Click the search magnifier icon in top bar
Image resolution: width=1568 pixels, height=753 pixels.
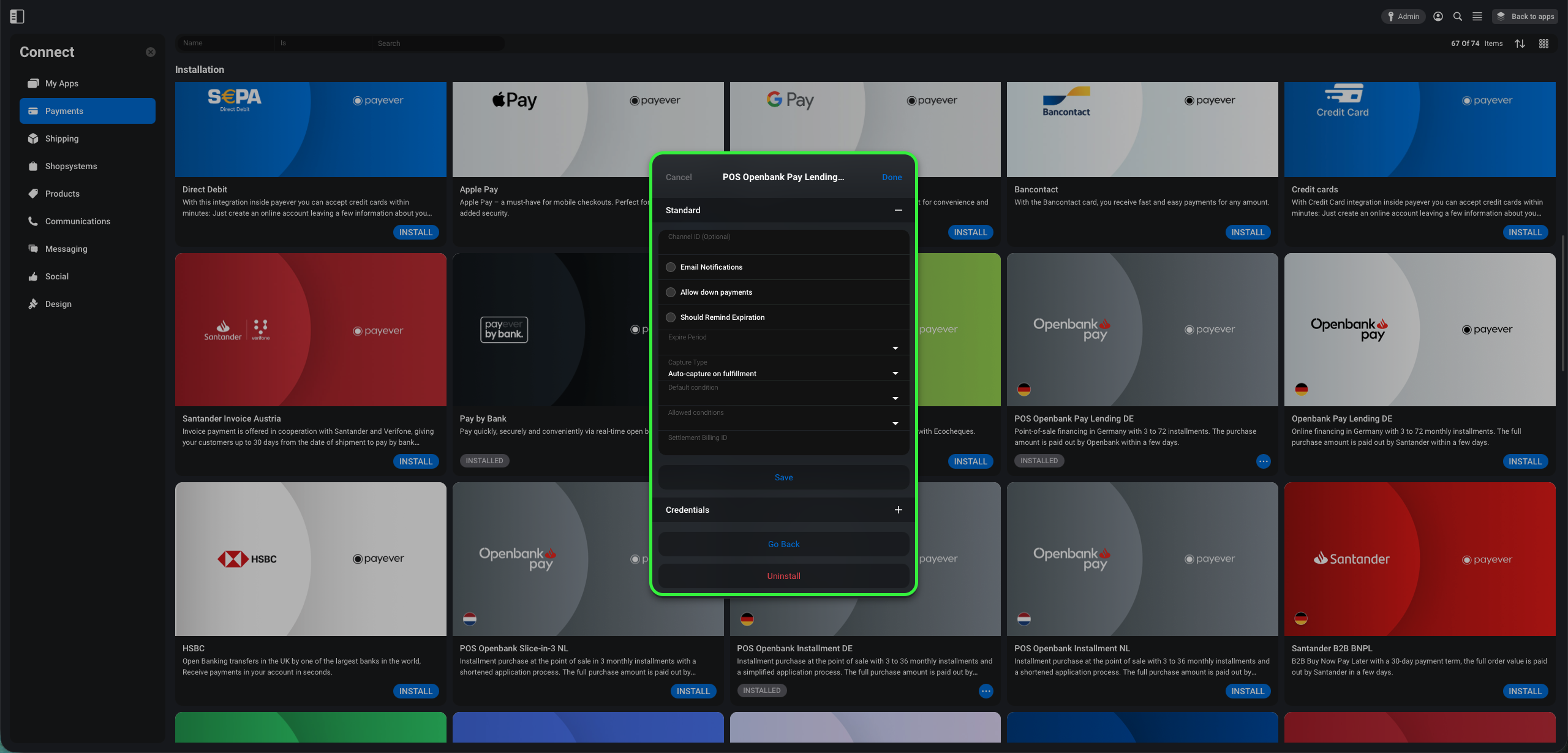click(x=1458, y=17)
